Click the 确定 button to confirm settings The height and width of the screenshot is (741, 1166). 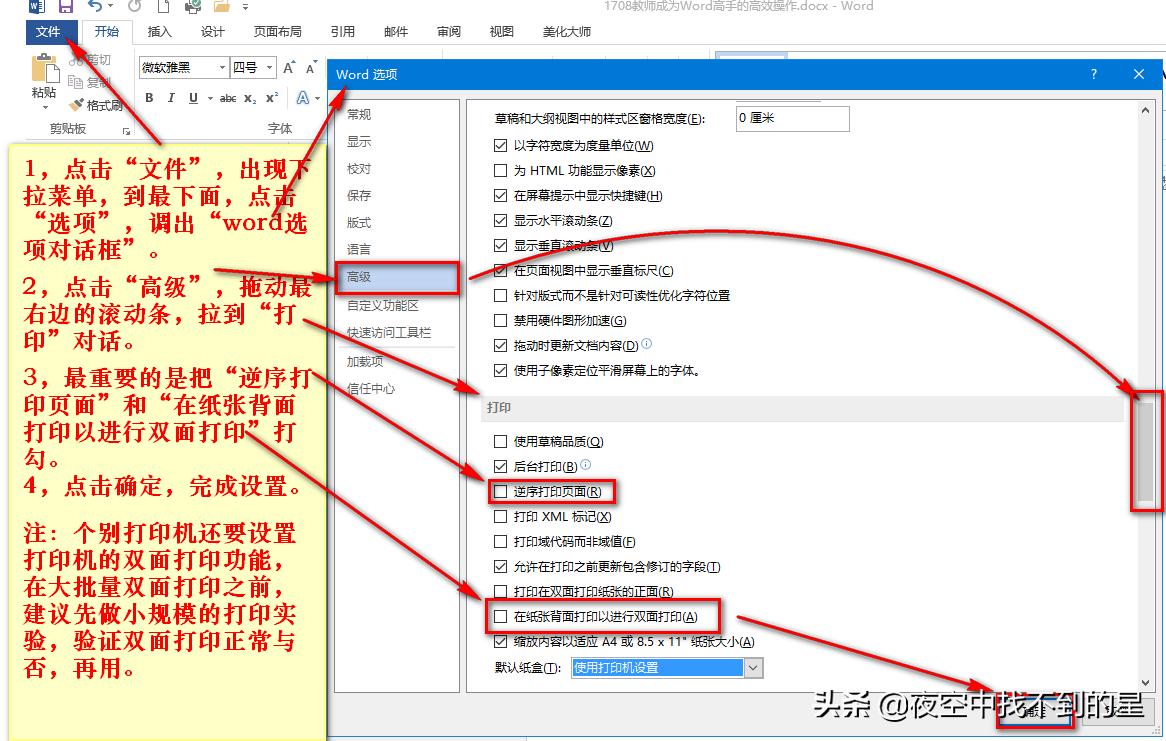click(1035, 713)
